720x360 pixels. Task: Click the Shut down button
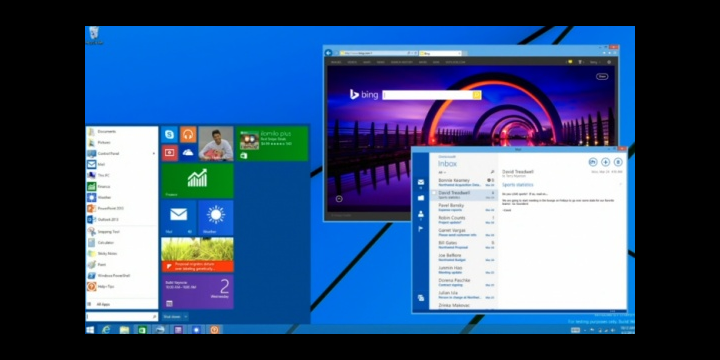pyautogui.click(x=172, y=317)
